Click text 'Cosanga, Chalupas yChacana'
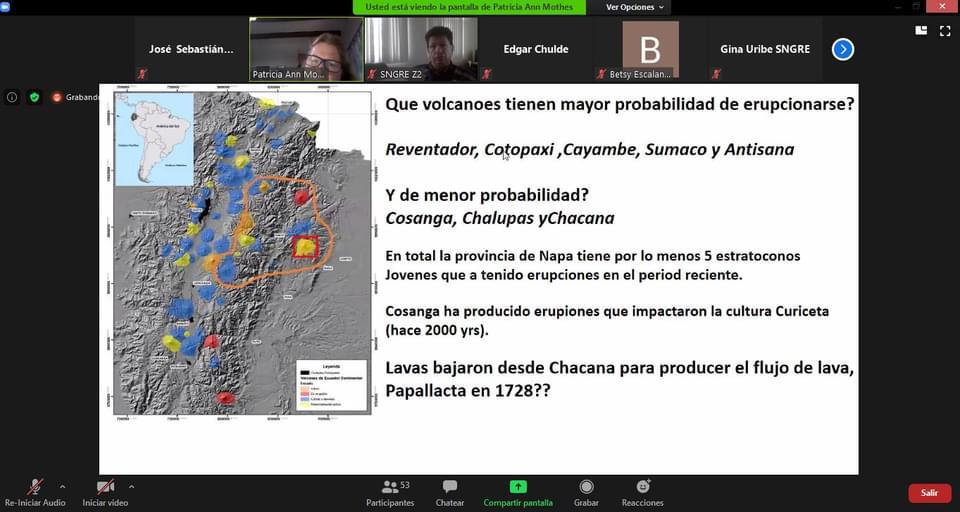Image resolution: width=960 pixels, height=512 pixels. [x=500, y=218]
